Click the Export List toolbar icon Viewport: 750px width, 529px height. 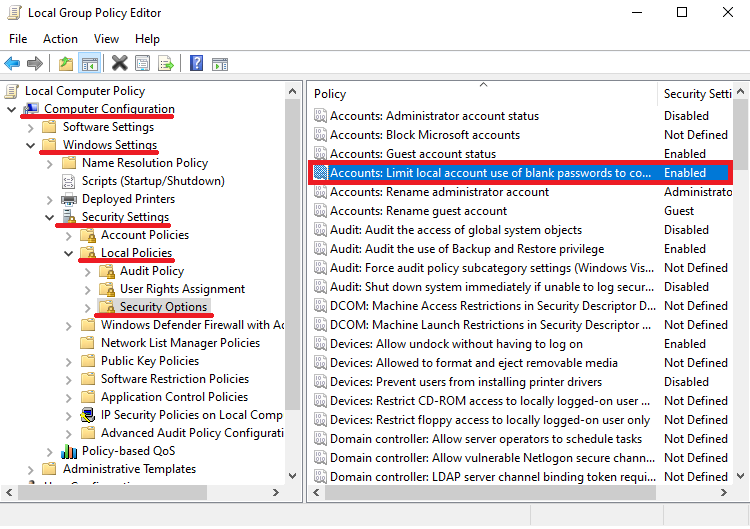[x=165, y=63]
